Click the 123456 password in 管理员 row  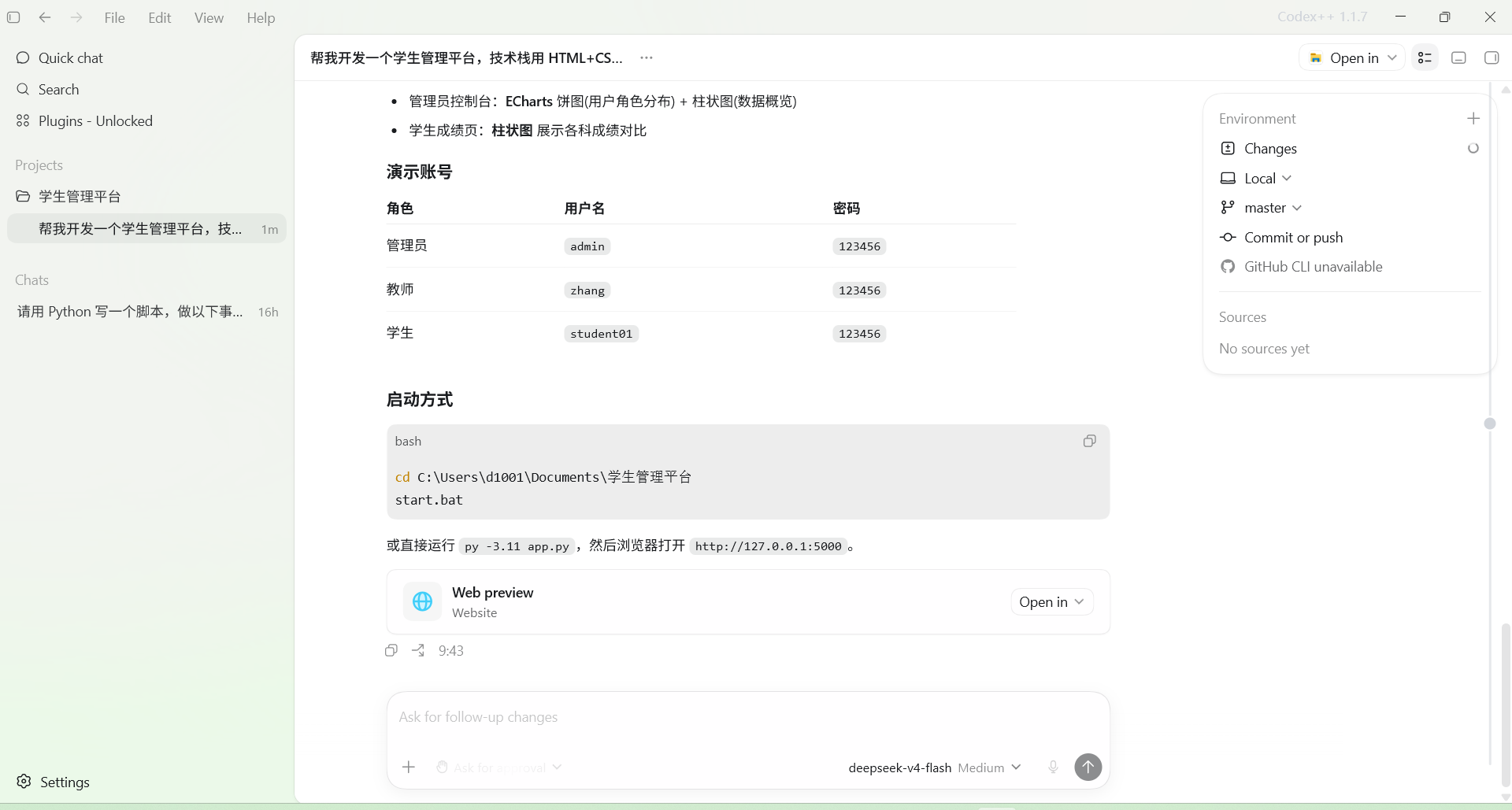click(x=859, y=246)
